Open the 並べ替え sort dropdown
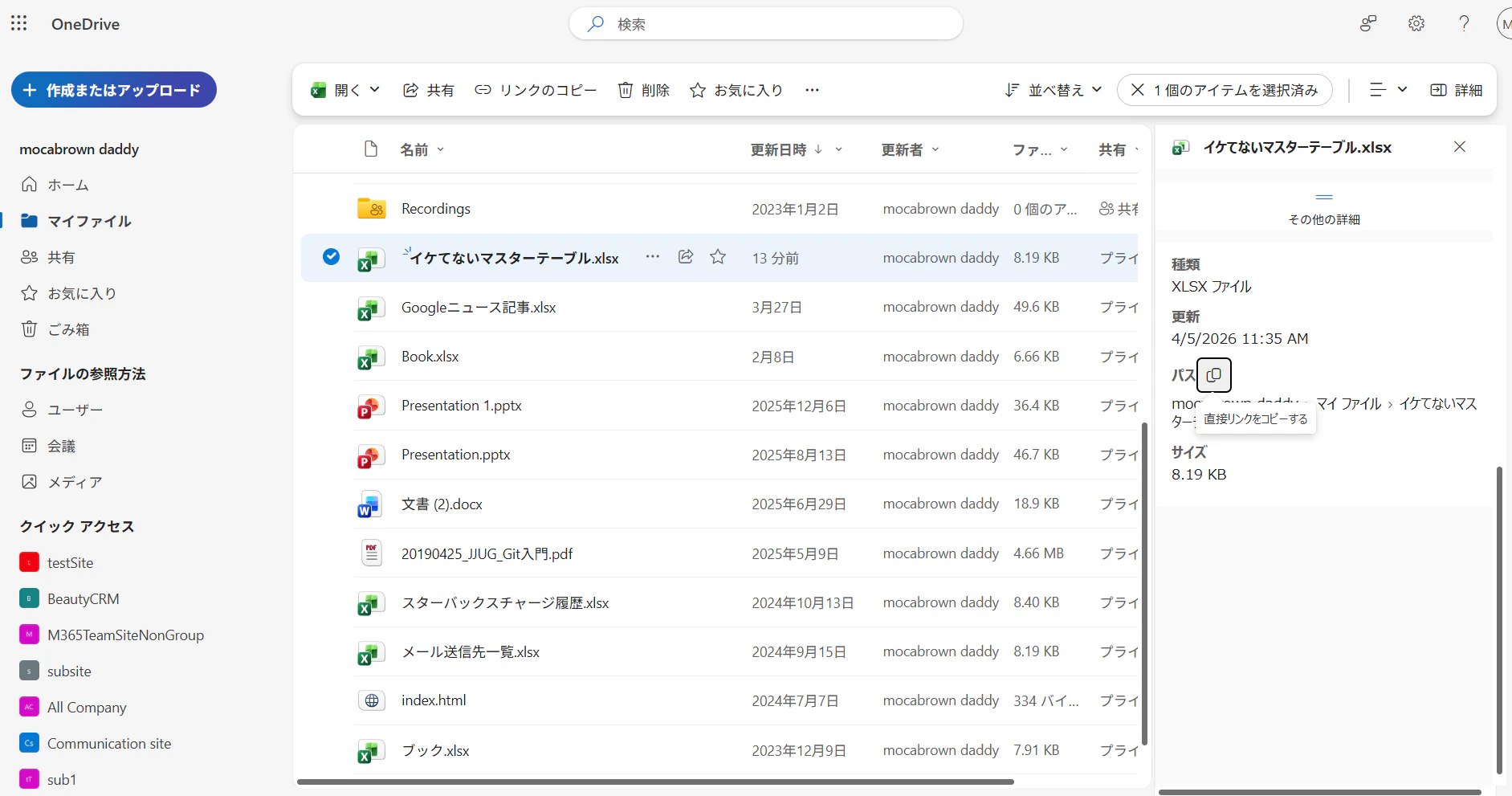1512x796 pixels. 1054,90
